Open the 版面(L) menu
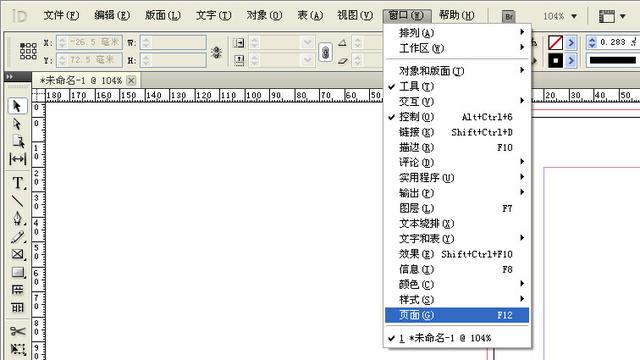The height and width of the screenshot is (360, 640). point(162,16)
